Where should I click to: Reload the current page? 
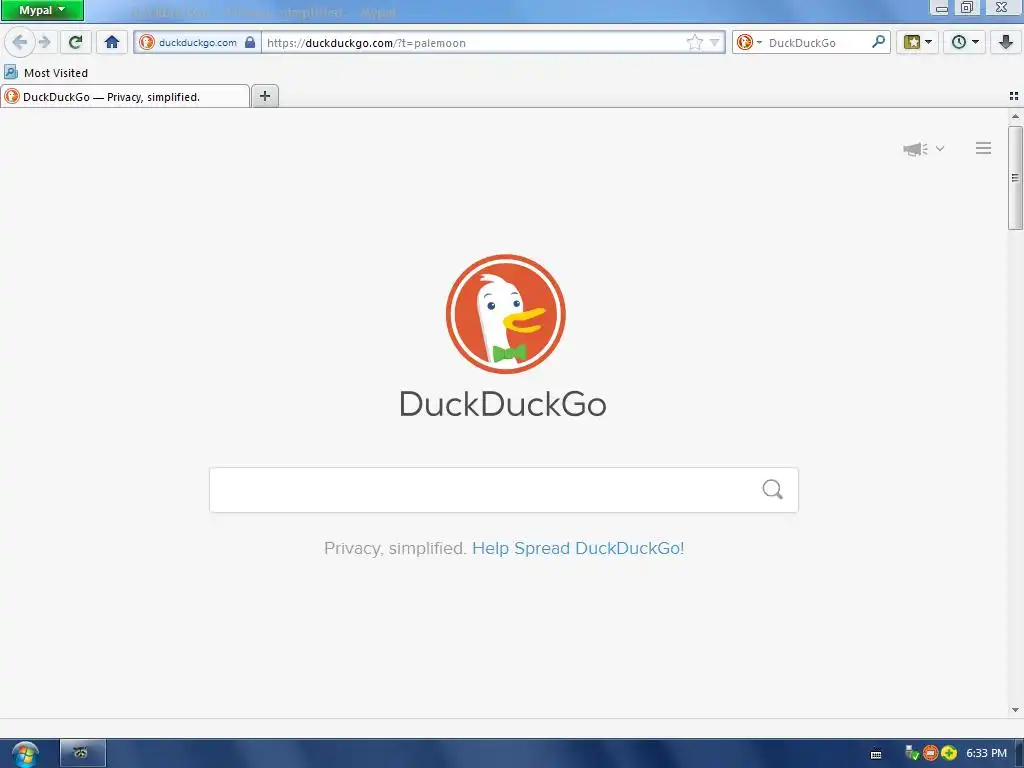coord(76,42)
